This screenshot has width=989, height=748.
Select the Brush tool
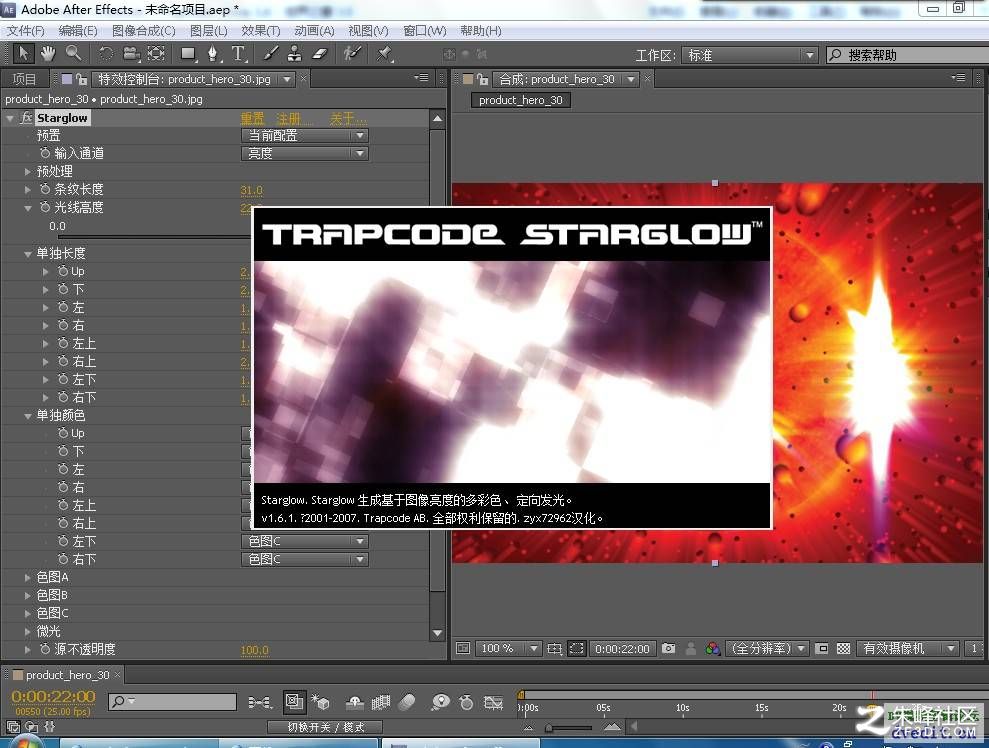click(x=271, y=54)
